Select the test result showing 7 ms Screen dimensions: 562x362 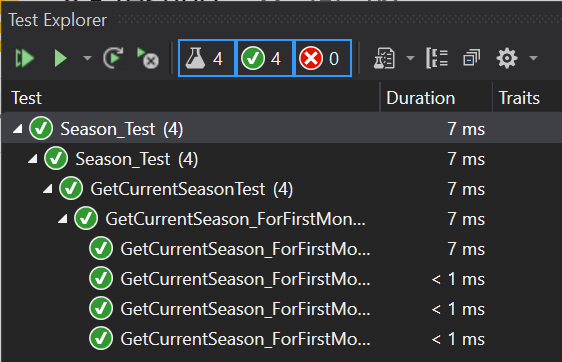(281, 249)
